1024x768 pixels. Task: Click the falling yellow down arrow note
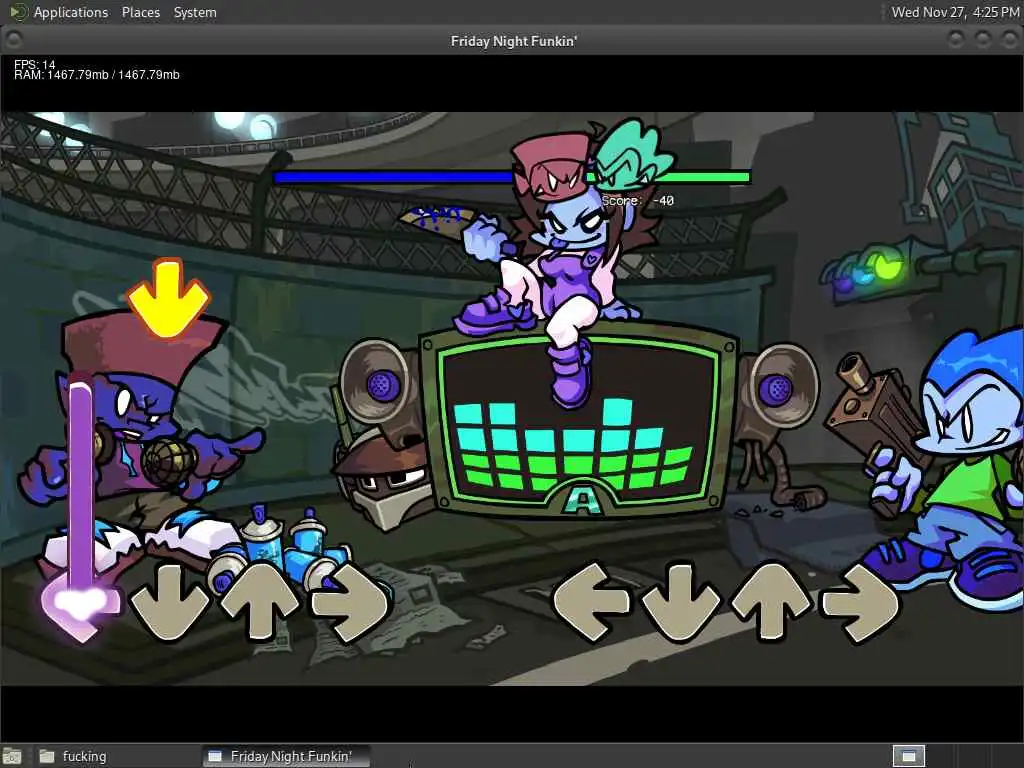168,298
